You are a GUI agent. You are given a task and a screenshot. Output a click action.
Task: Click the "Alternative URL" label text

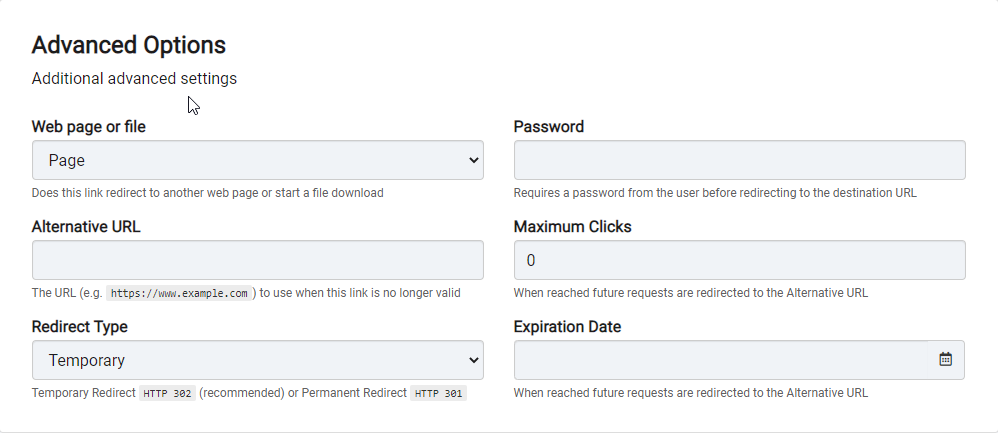coord(86,227)
